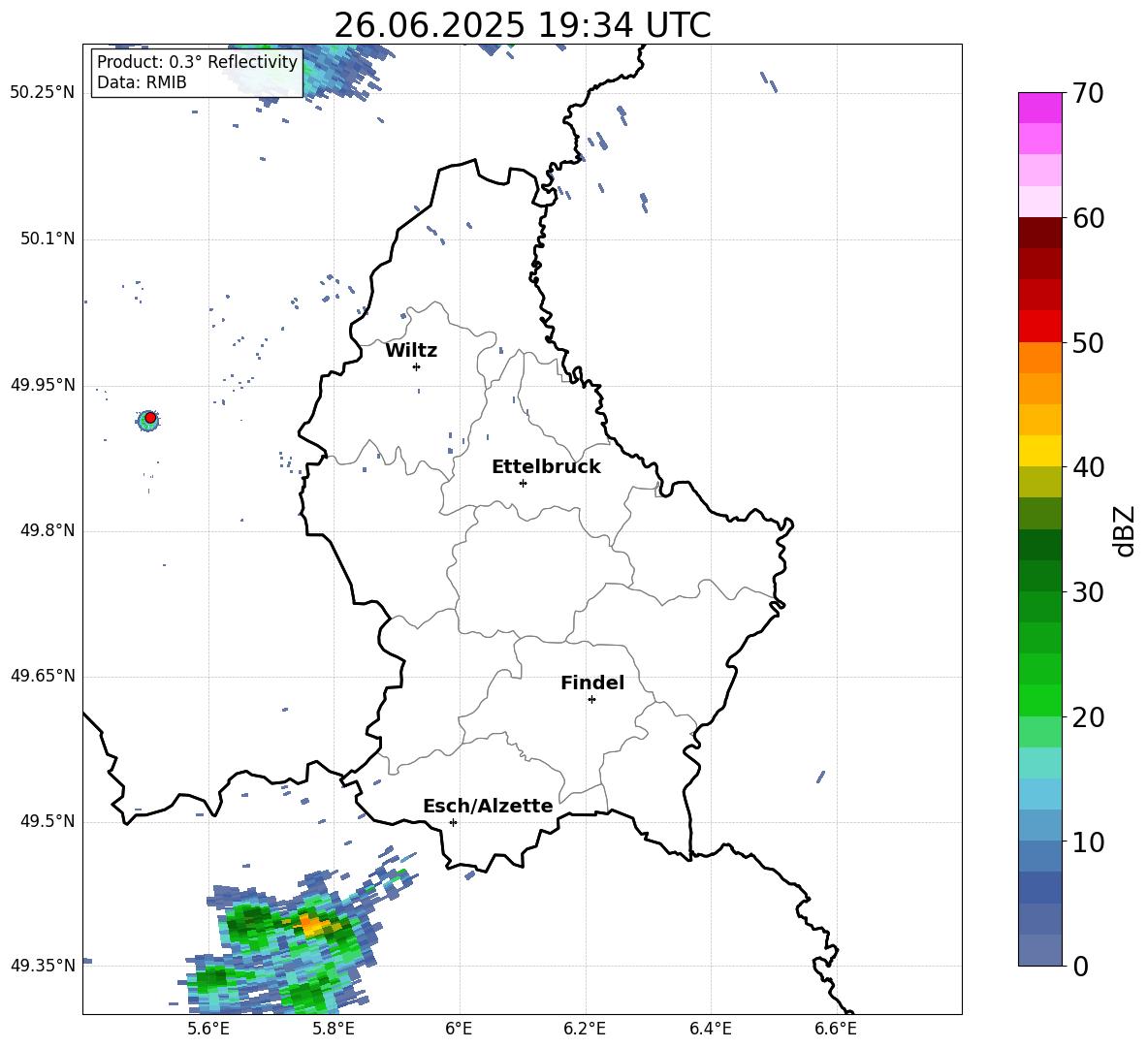Select the Ettelbruck station label
Screen dimensions: 1148x1048
[x=546, y=467]
